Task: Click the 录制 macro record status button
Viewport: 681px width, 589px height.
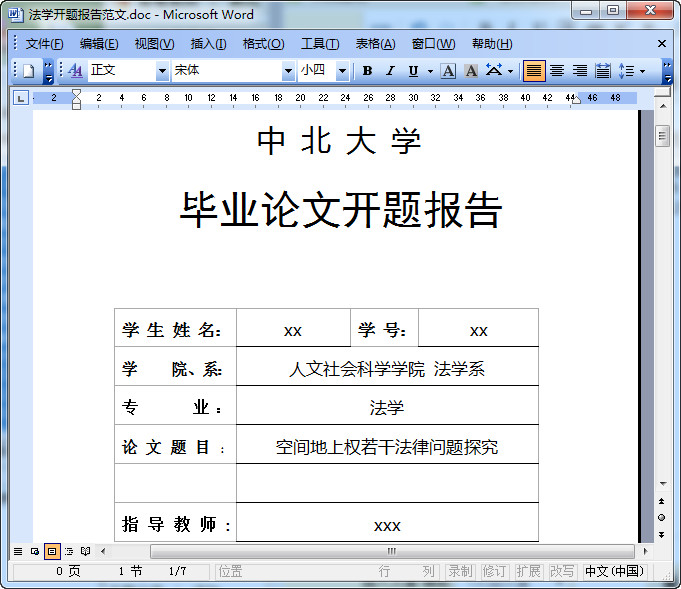Action: point(460,572)
